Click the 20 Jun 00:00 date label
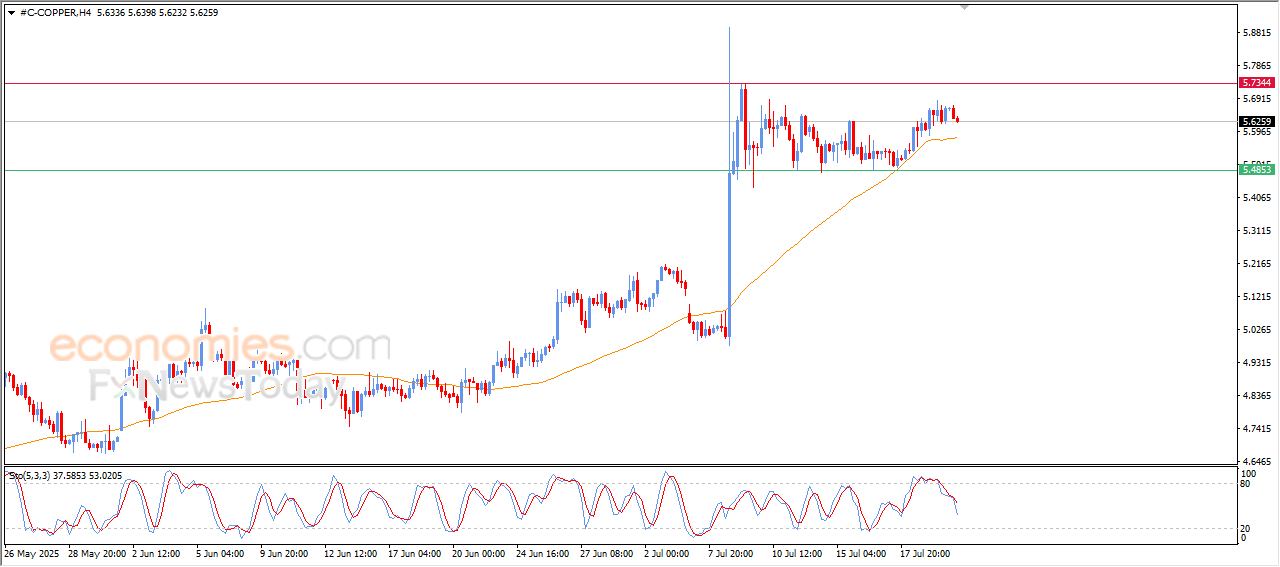Screen dimensions: 1280x567 tap(479, 552)
